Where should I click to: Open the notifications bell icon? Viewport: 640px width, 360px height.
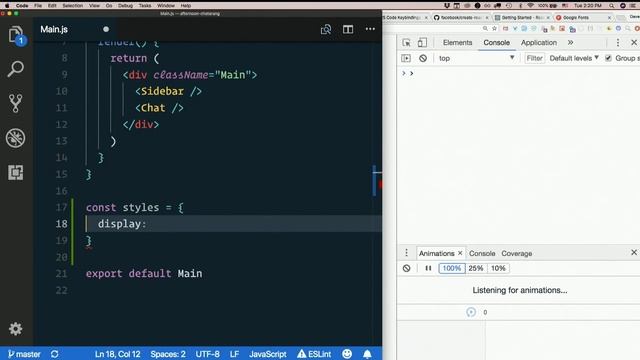(x=367, y=354)
